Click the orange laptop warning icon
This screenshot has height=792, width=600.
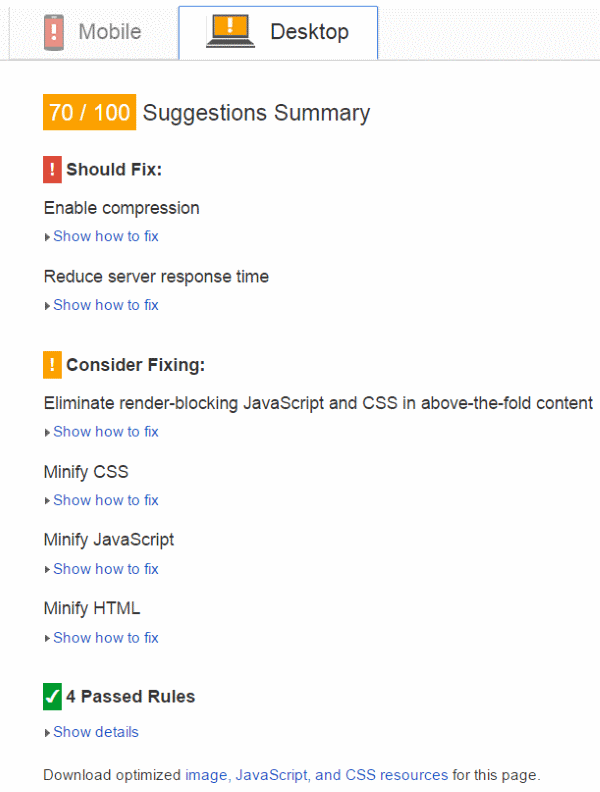point(230,31)
